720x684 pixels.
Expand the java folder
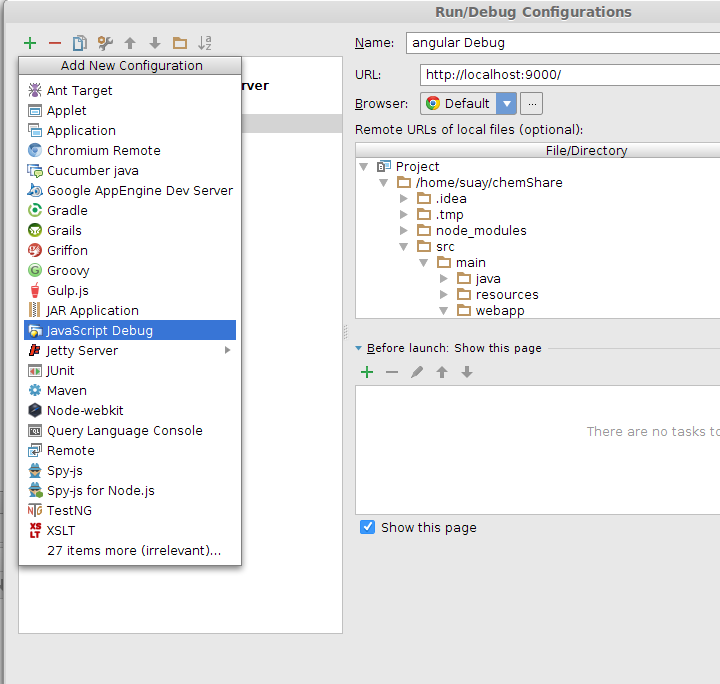(x=444, y=279)
